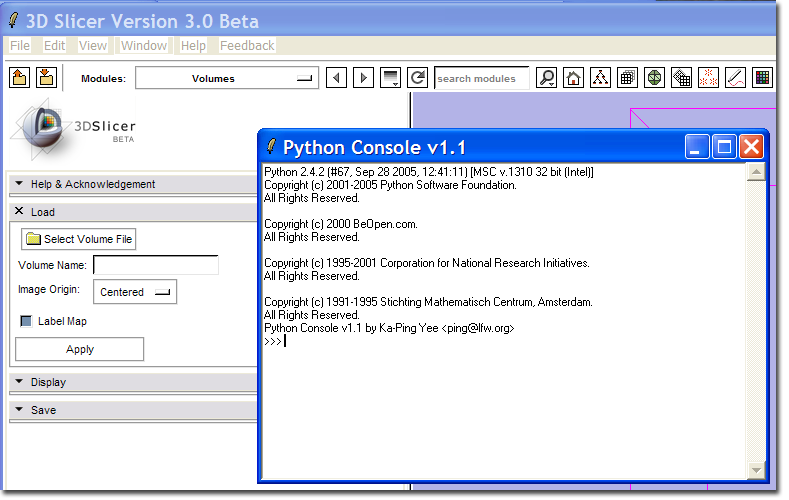This screenshot has width=789, height=500.
Task: Go to next module with right arrow
Action: tap(364, 78)
